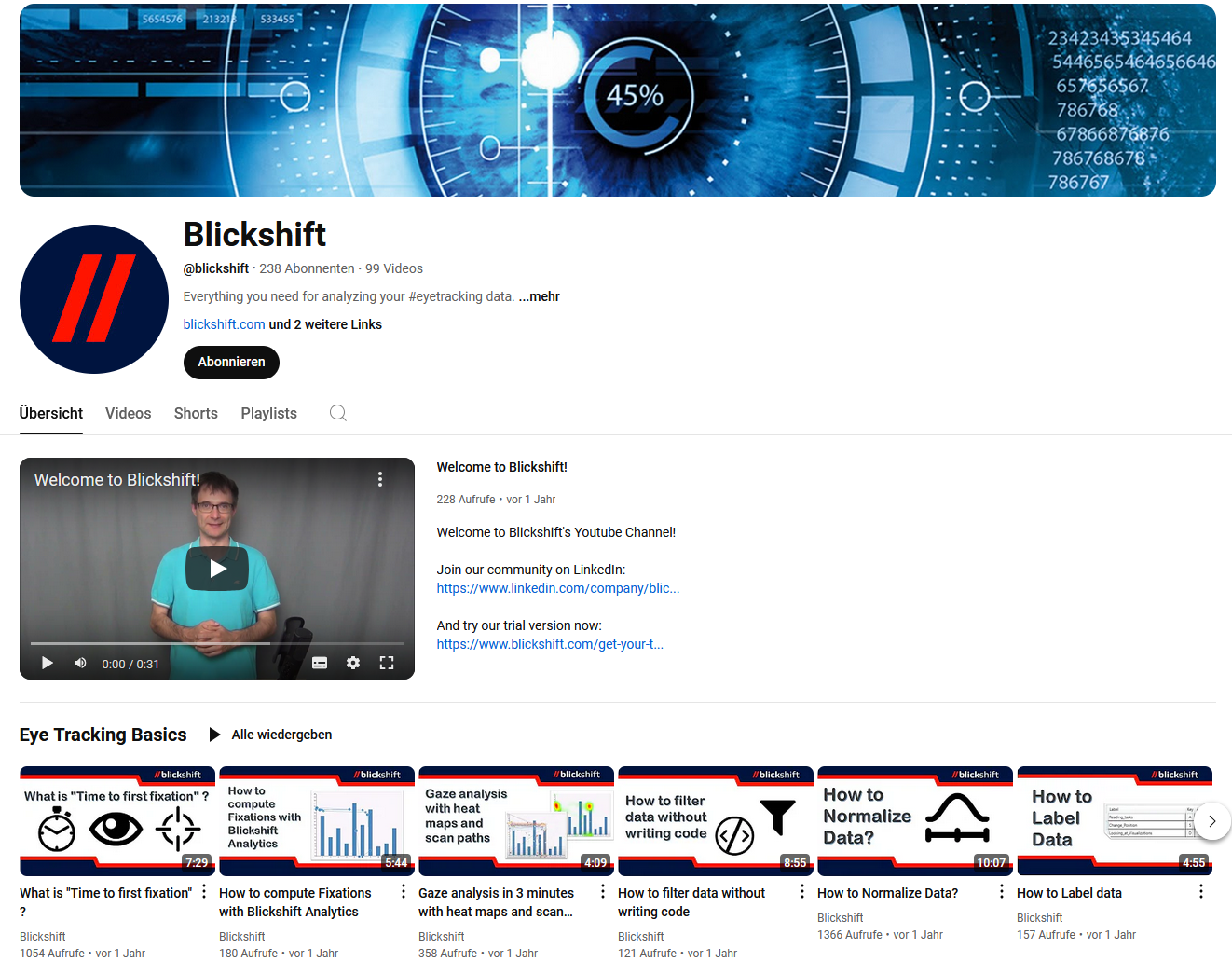
Task: Seek on the welcome video progress bar
Action: (217, 643)
